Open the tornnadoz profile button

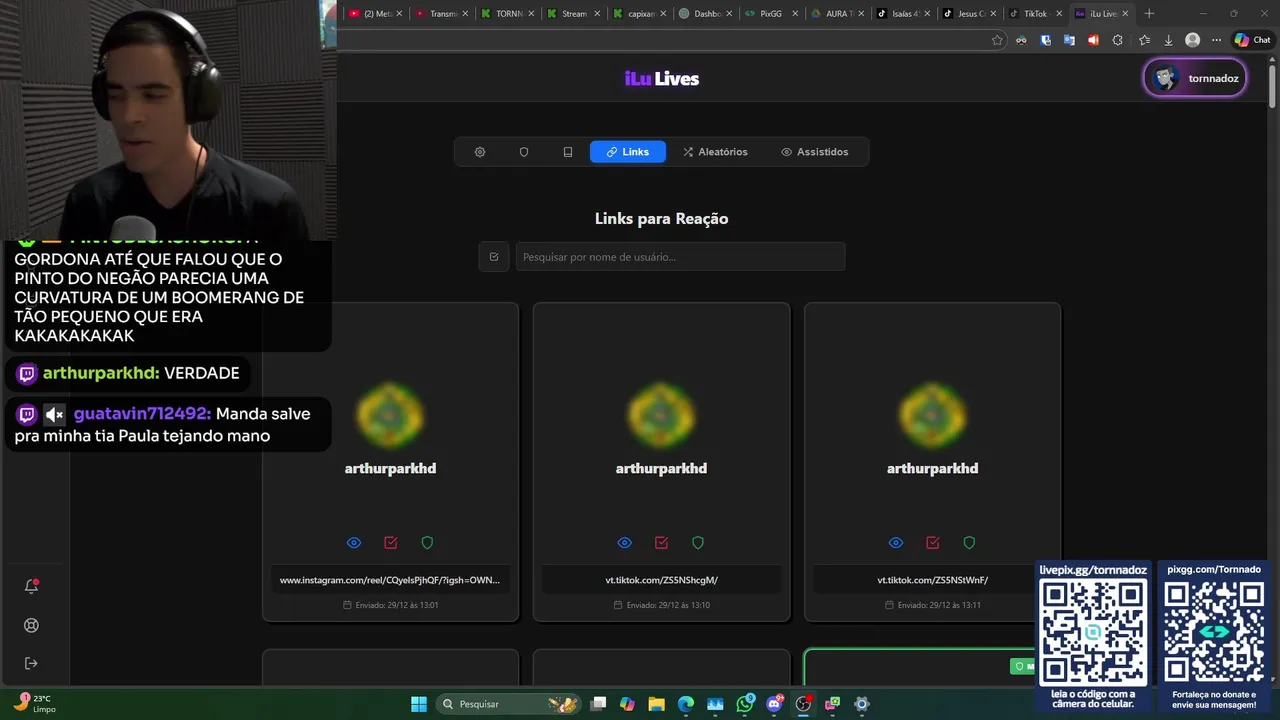[1195, 78]
